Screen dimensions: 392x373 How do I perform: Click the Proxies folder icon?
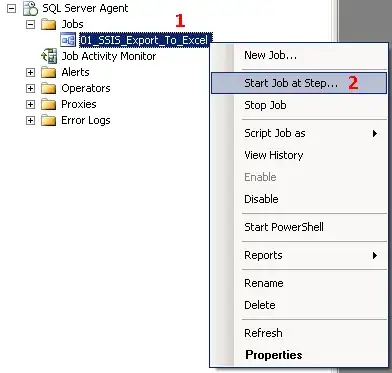coord(49,104)
